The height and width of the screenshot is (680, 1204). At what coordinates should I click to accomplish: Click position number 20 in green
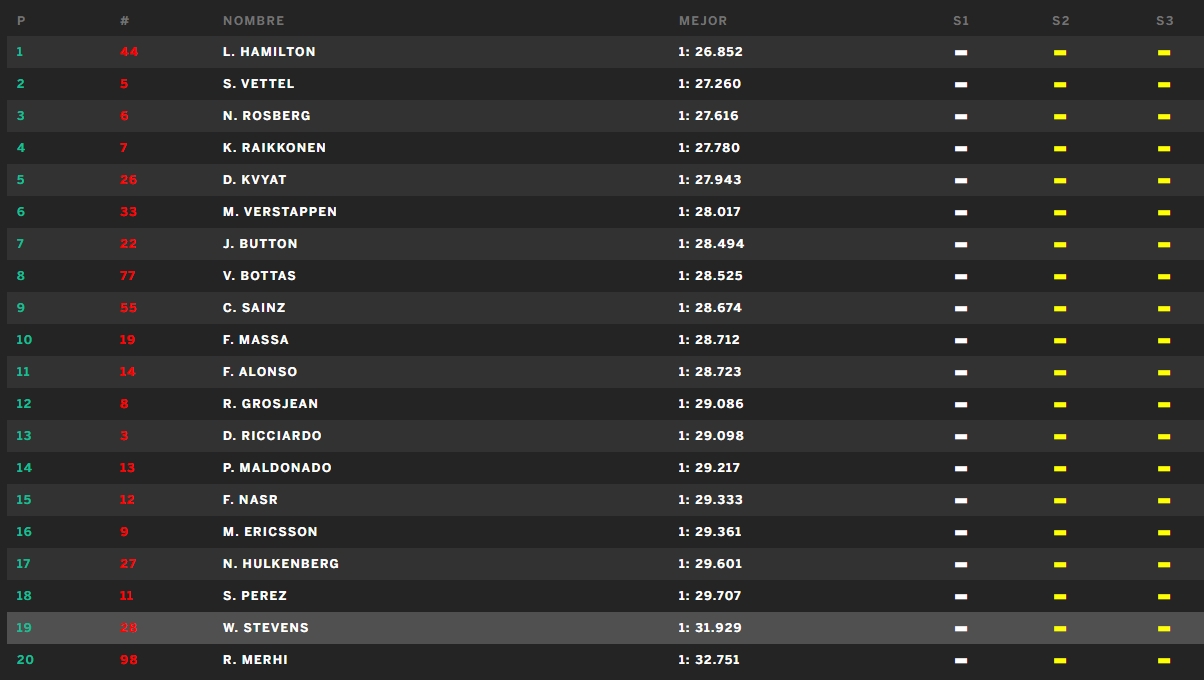click(x=24, y=660)
